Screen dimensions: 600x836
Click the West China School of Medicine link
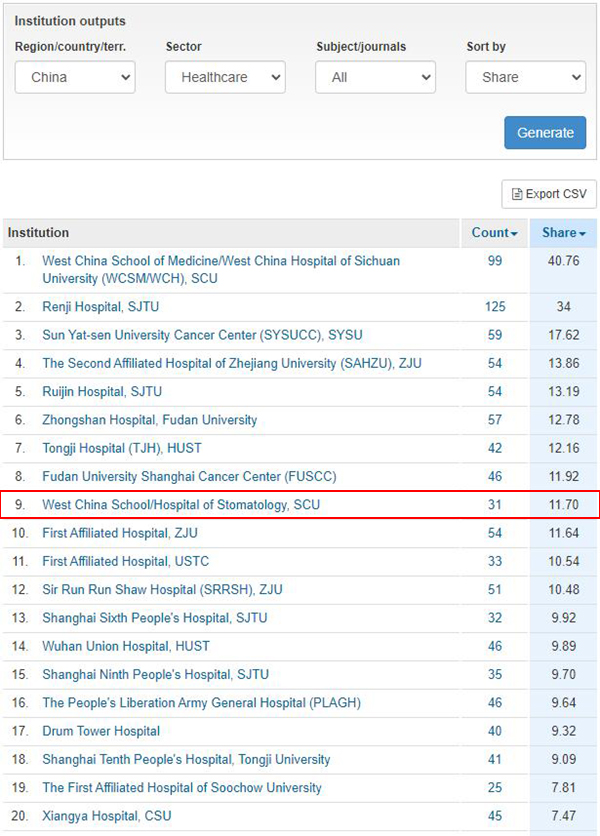coord(220,261)
